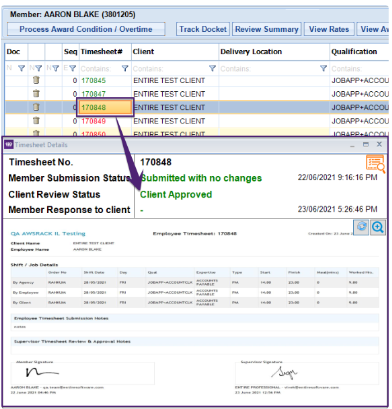
Task: Delete timesheet 170847 via trash icon
Action: click(x=36, y=93)
